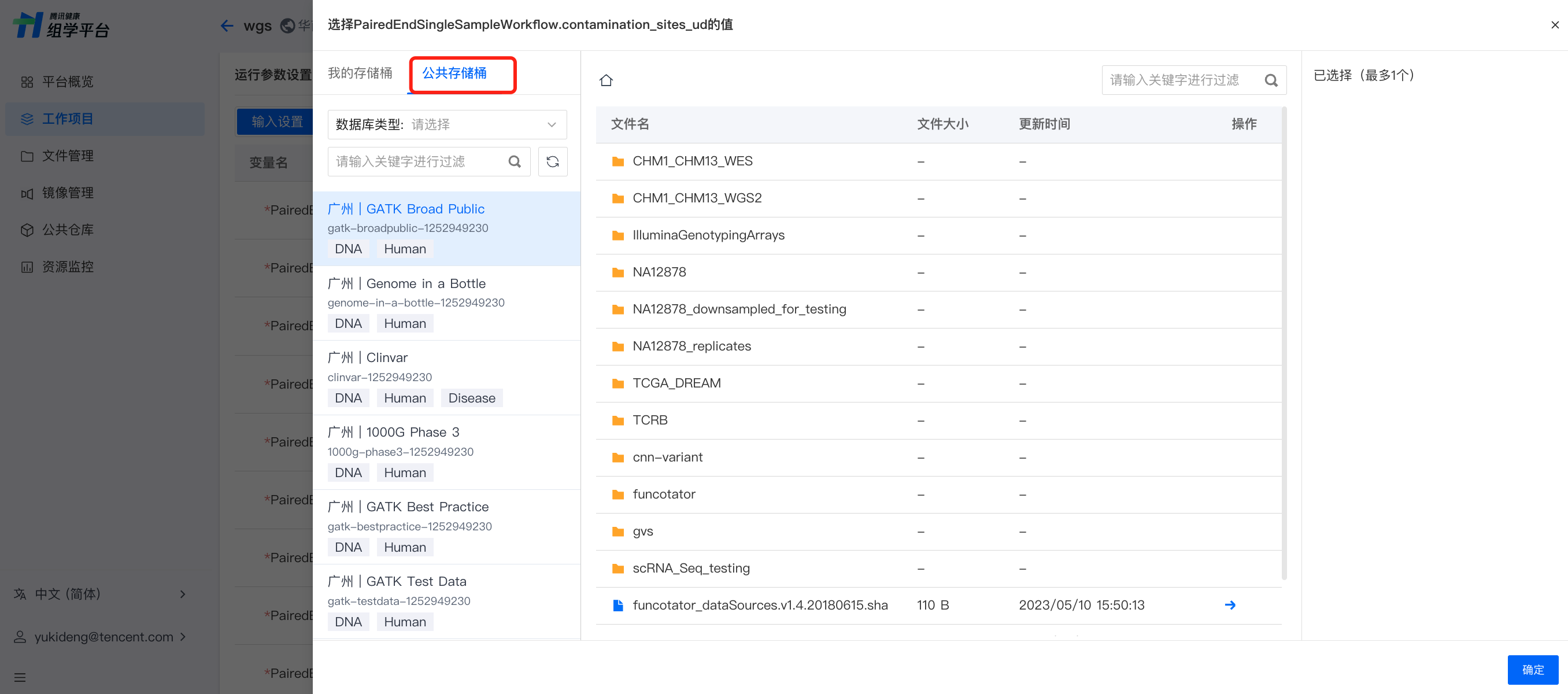The image size is (1568, 694).
Task: Open CHM1_CHM13_WES folder
Action: 692,161
